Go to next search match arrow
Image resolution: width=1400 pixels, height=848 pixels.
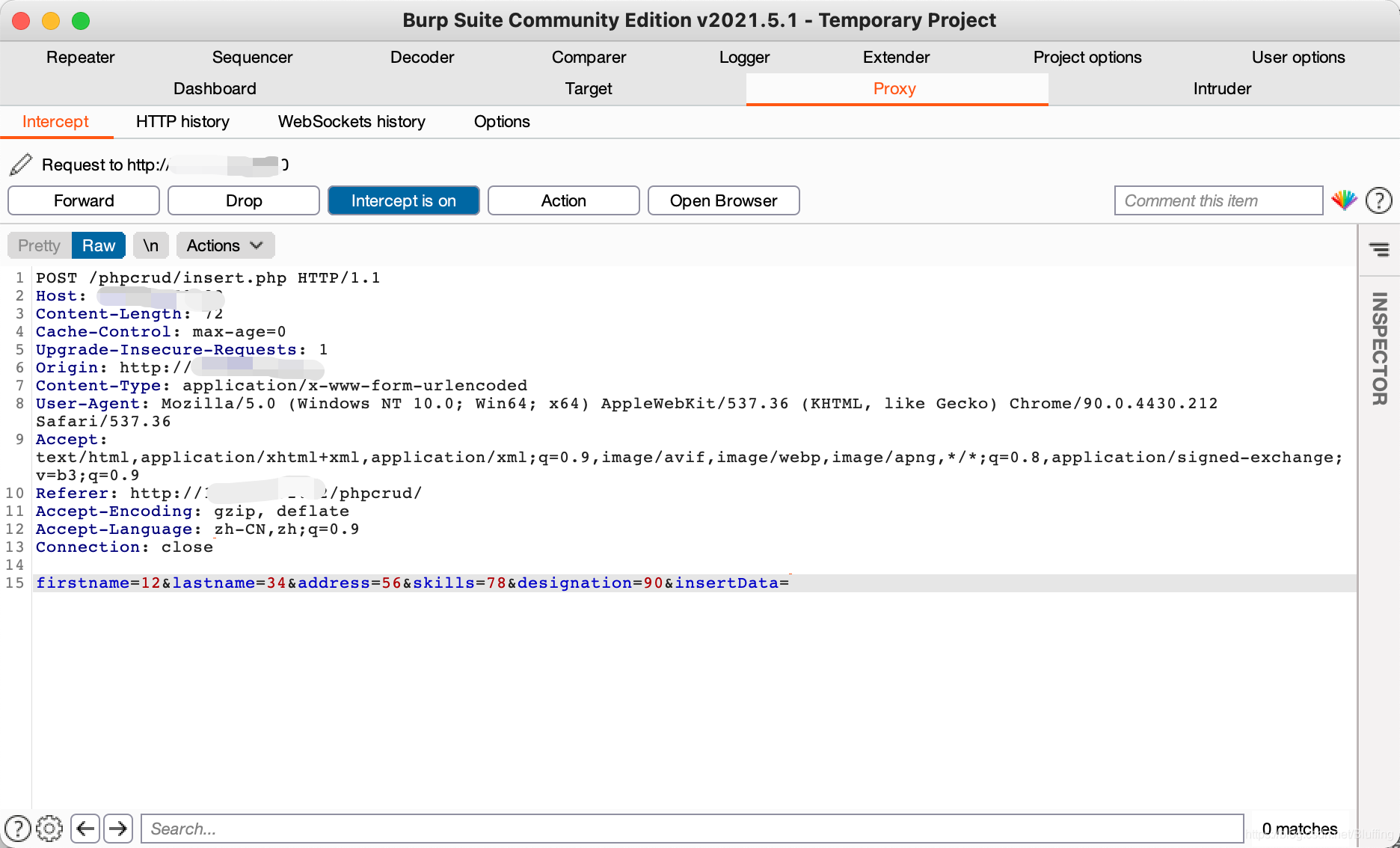118,829
